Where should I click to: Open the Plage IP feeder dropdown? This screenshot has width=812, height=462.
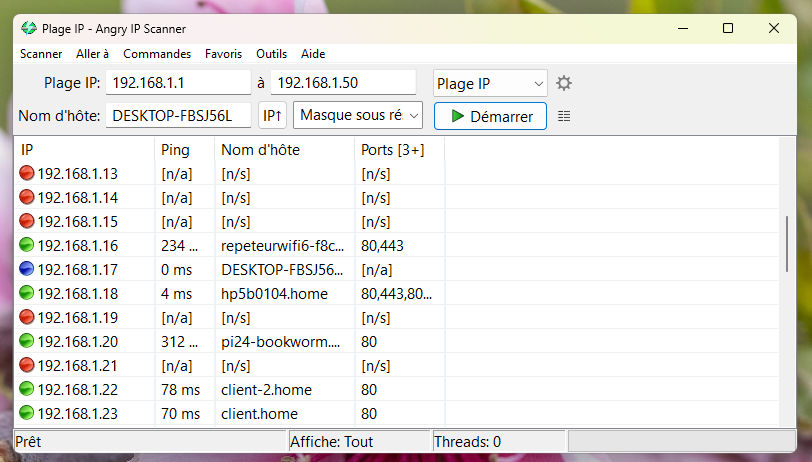pyautogui.click(x=490, y=83)
